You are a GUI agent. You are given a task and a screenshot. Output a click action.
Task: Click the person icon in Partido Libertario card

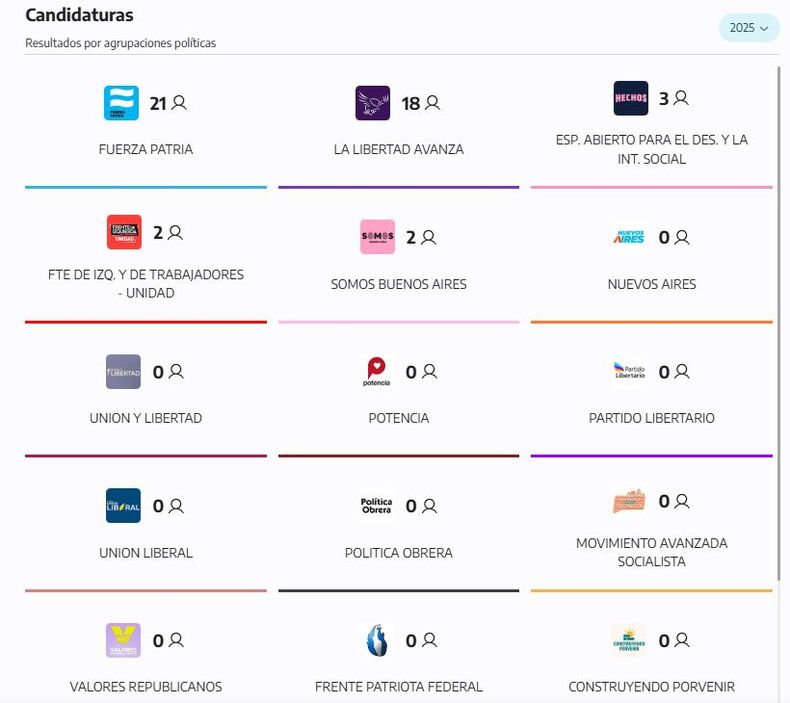point(682,371)
